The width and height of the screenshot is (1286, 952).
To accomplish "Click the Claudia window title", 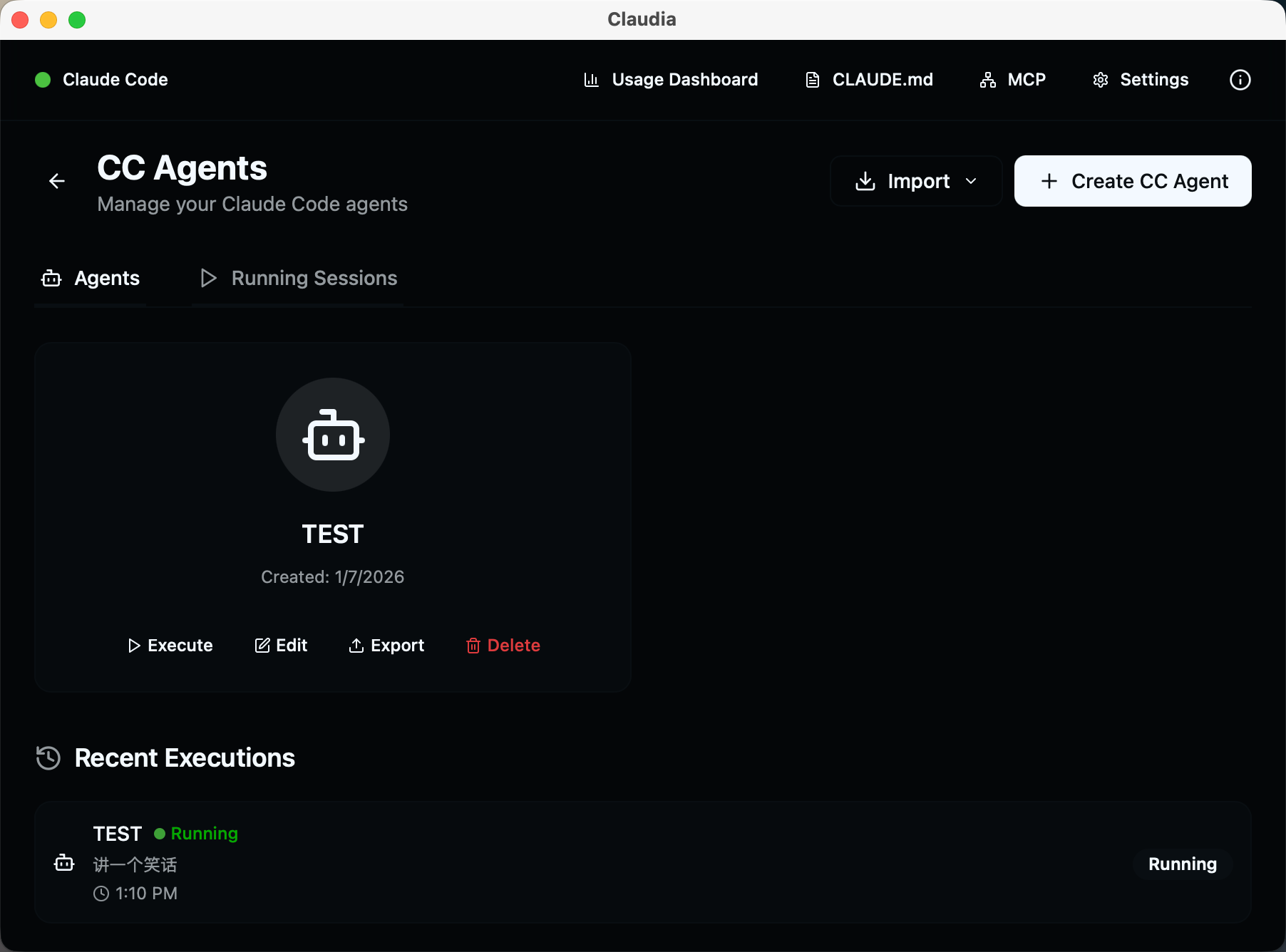I will [642, 19].
